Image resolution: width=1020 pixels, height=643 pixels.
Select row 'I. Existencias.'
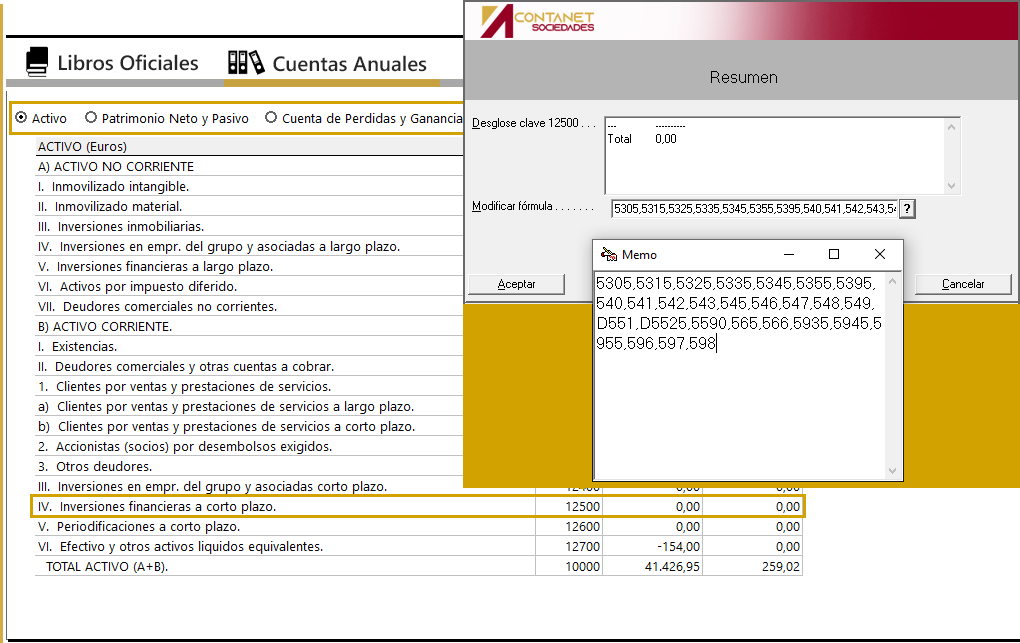click(x=249, y=347)
